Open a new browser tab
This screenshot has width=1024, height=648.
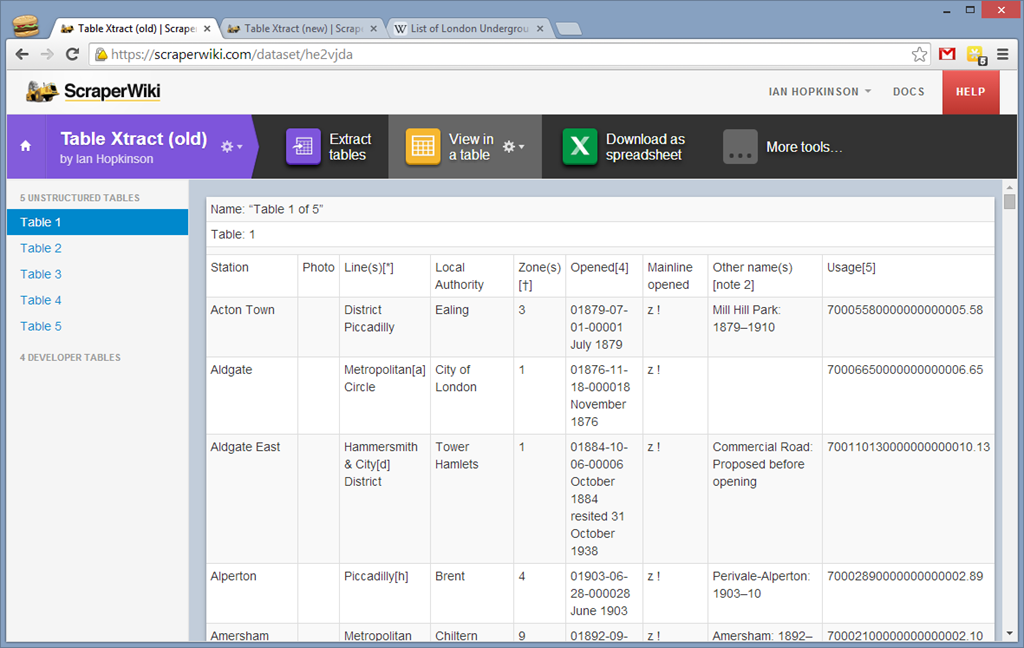pos(569,29)
